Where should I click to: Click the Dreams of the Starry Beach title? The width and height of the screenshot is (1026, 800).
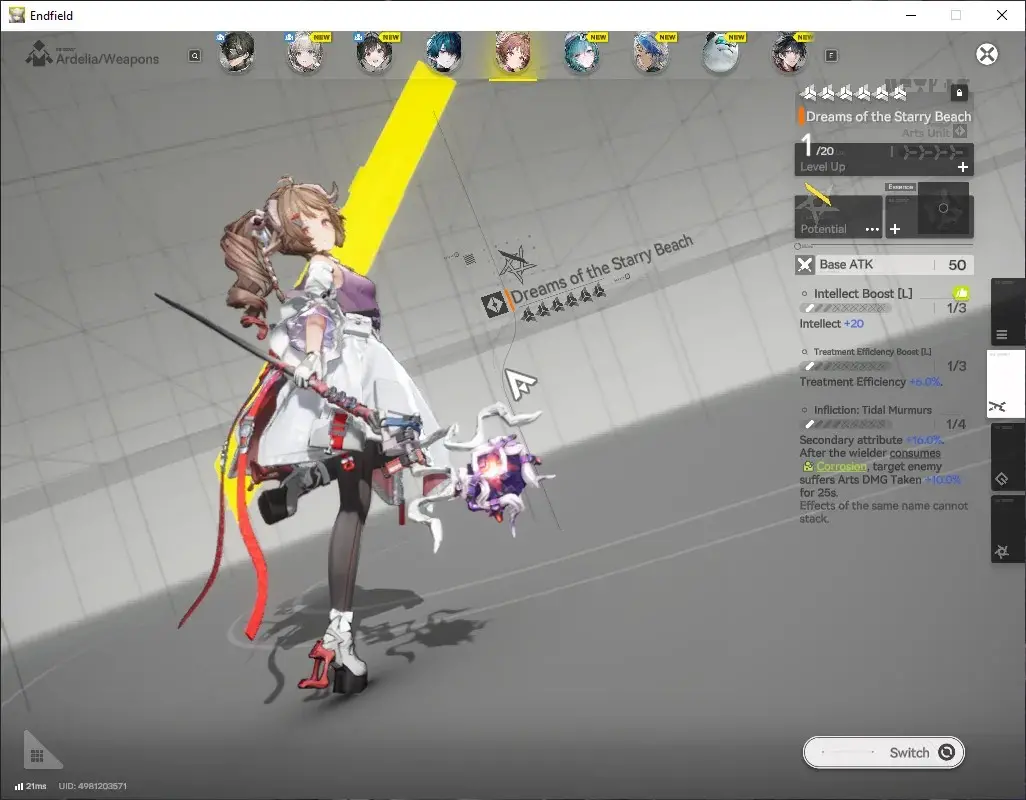[888, 116]
